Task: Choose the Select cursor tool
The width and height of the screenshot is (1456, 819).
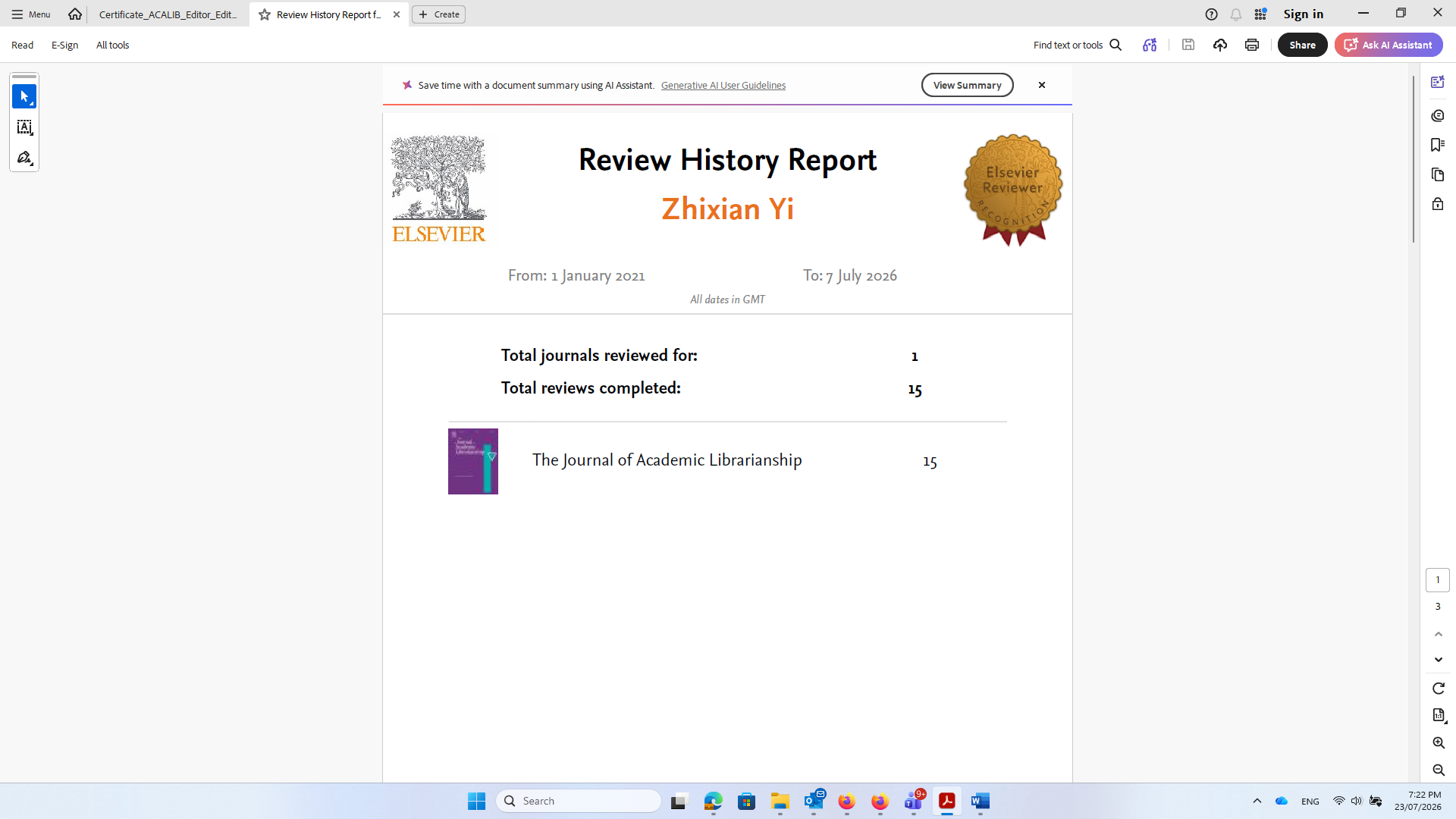Action: click(x=24, y=96)
